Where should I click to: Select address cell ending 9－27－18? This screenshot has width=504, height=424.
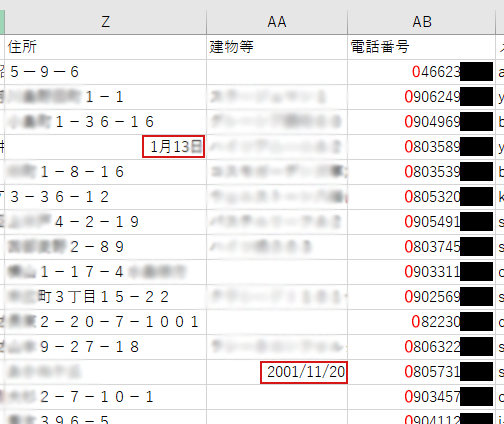tap(106, 347)
